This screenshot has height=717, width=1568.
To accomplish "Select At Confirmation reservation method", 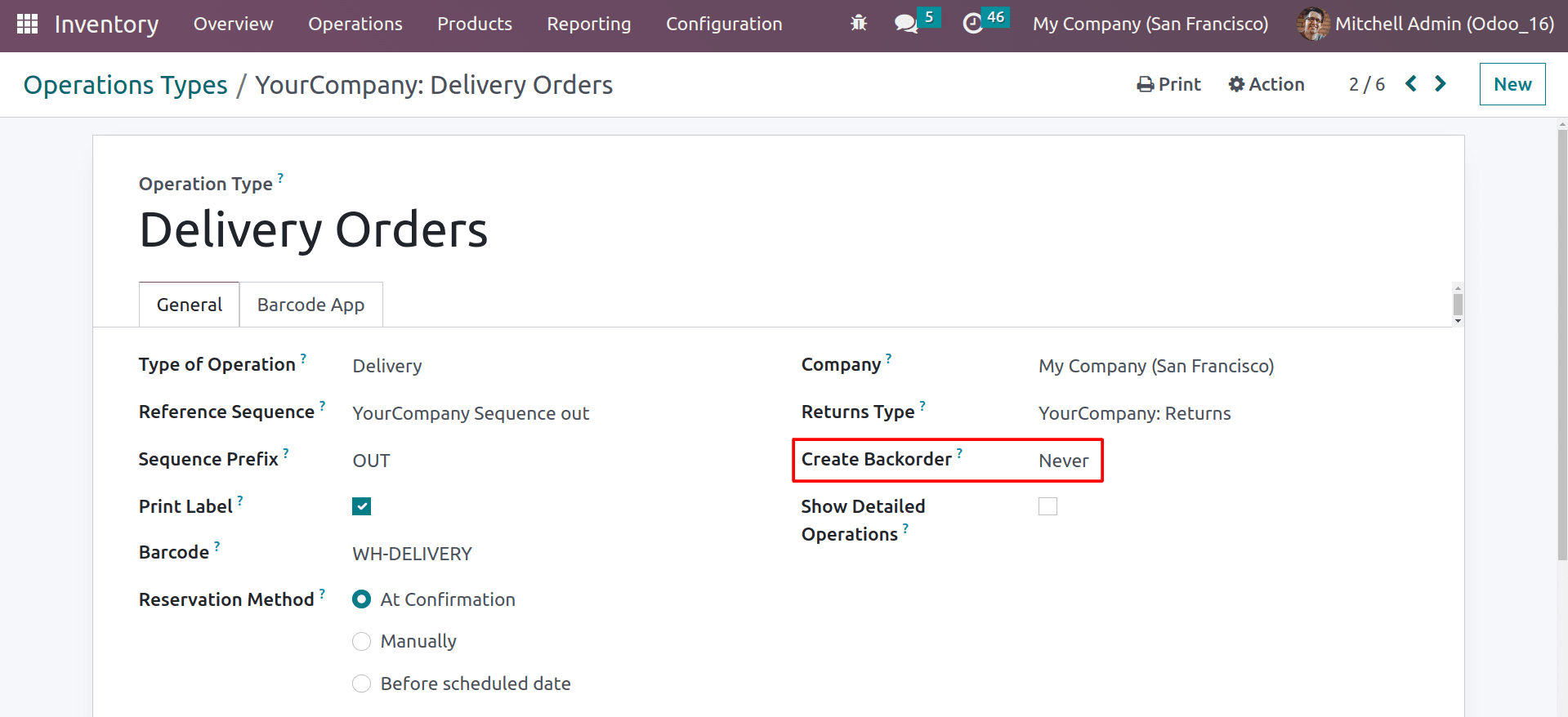I will pyautogui.click(x=361, y=599).
